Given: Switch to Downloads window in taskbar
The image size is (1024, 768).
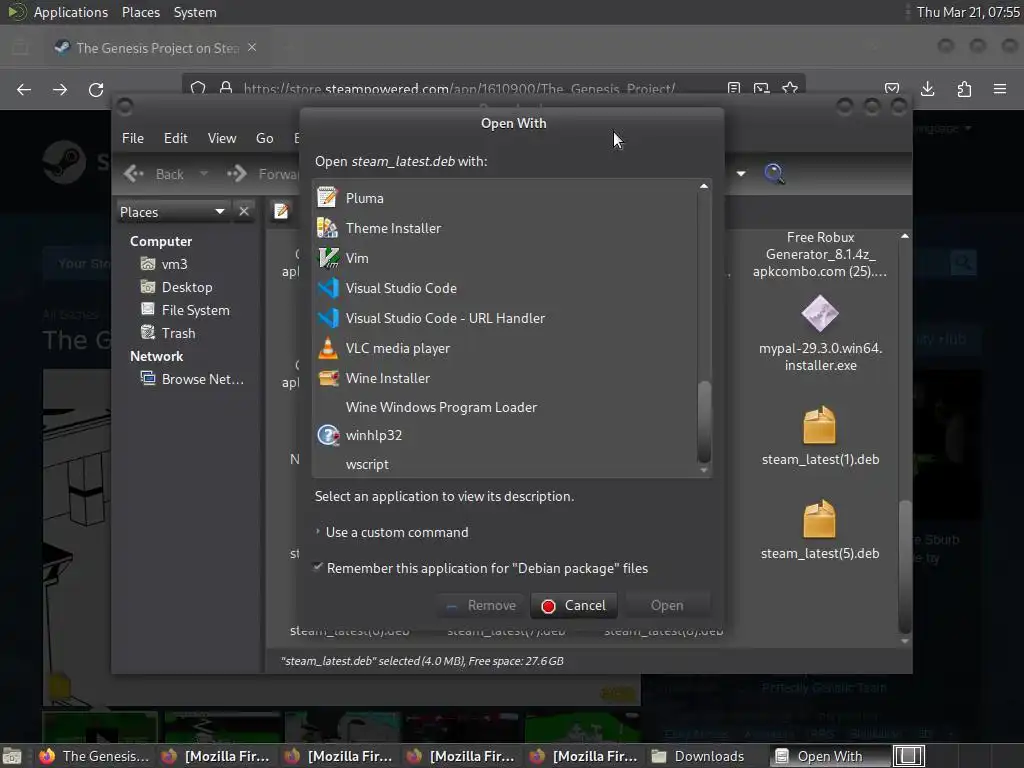Looking at the screenshot, I should pos(699,756).
